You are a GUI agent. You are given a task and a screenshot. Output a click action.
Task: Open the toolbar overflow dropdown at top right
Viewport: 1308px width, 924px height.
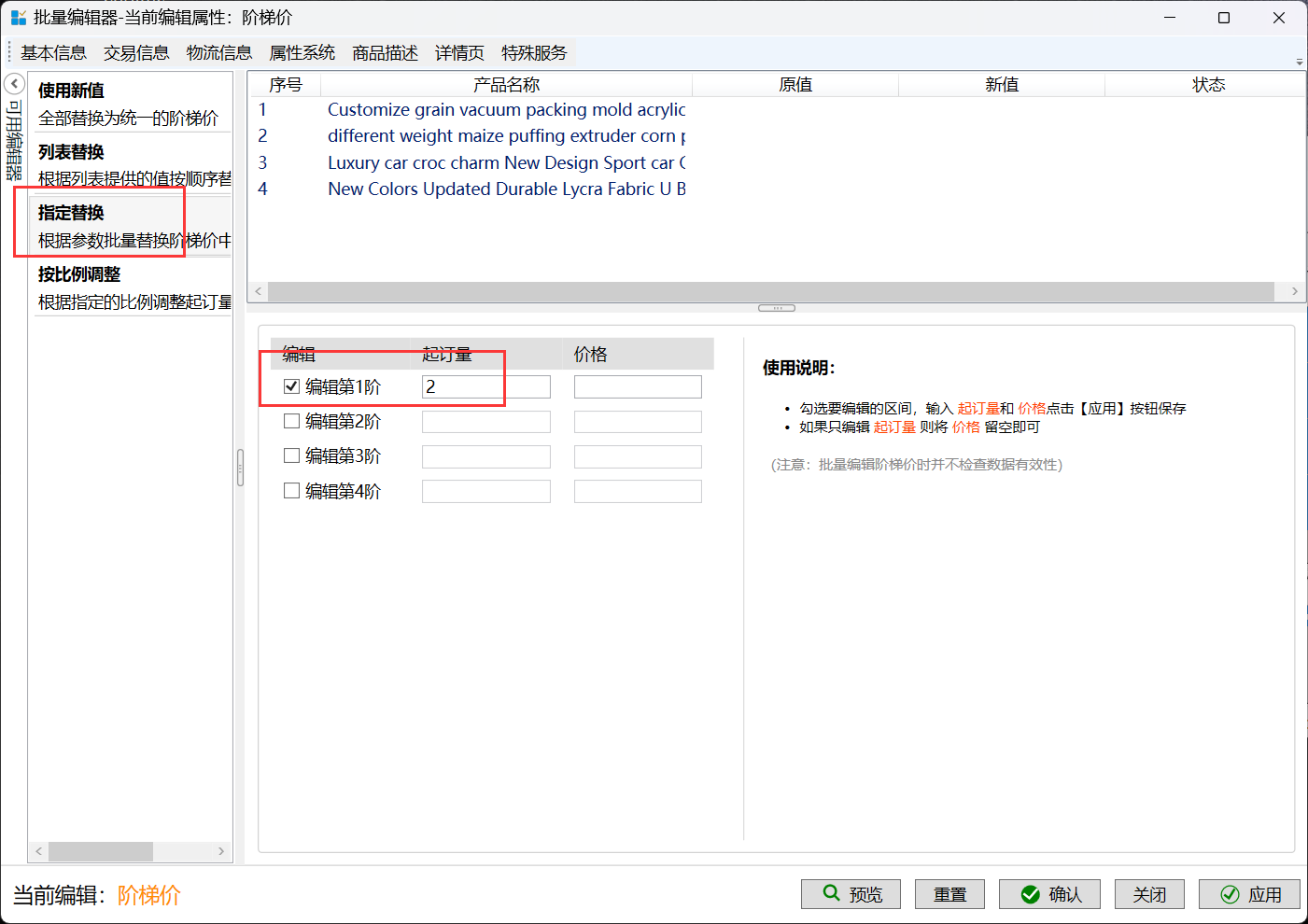pos(1299,62)
